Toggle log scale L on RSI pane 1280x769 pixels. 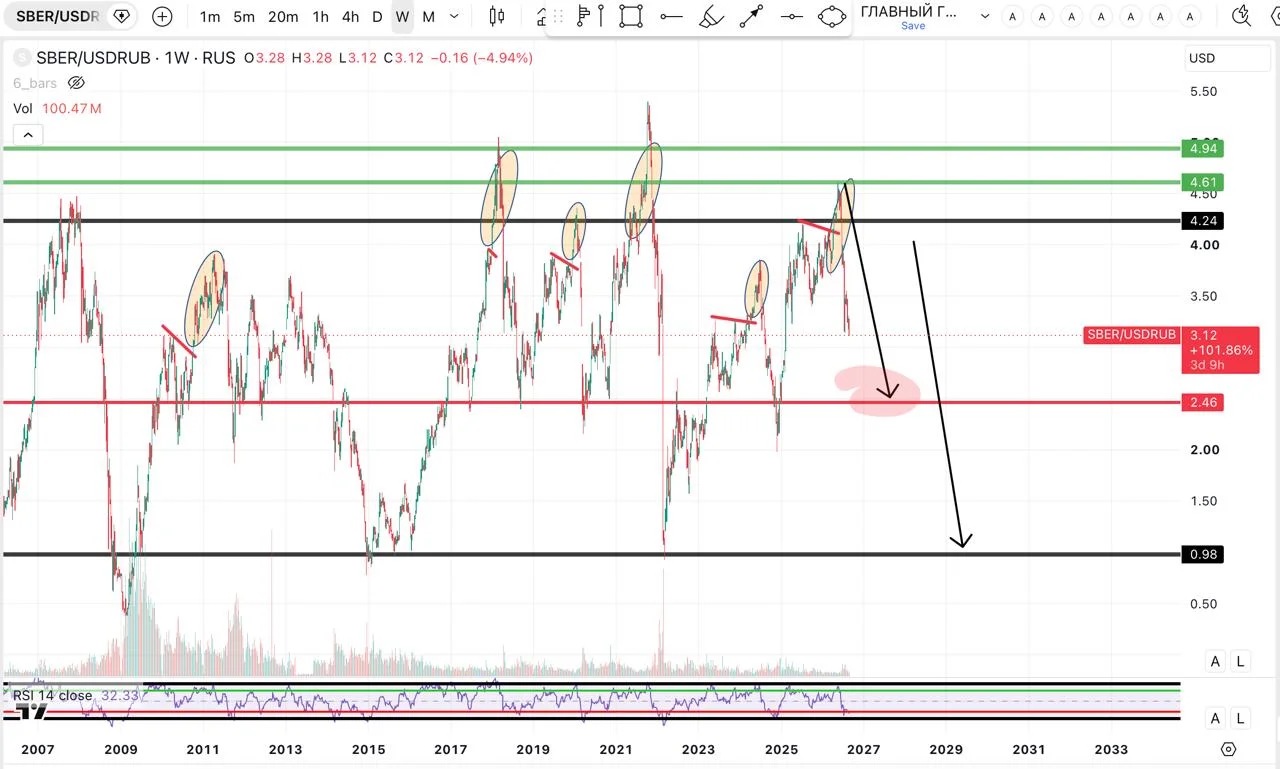pyautogui.click(x=1240, y=718)
